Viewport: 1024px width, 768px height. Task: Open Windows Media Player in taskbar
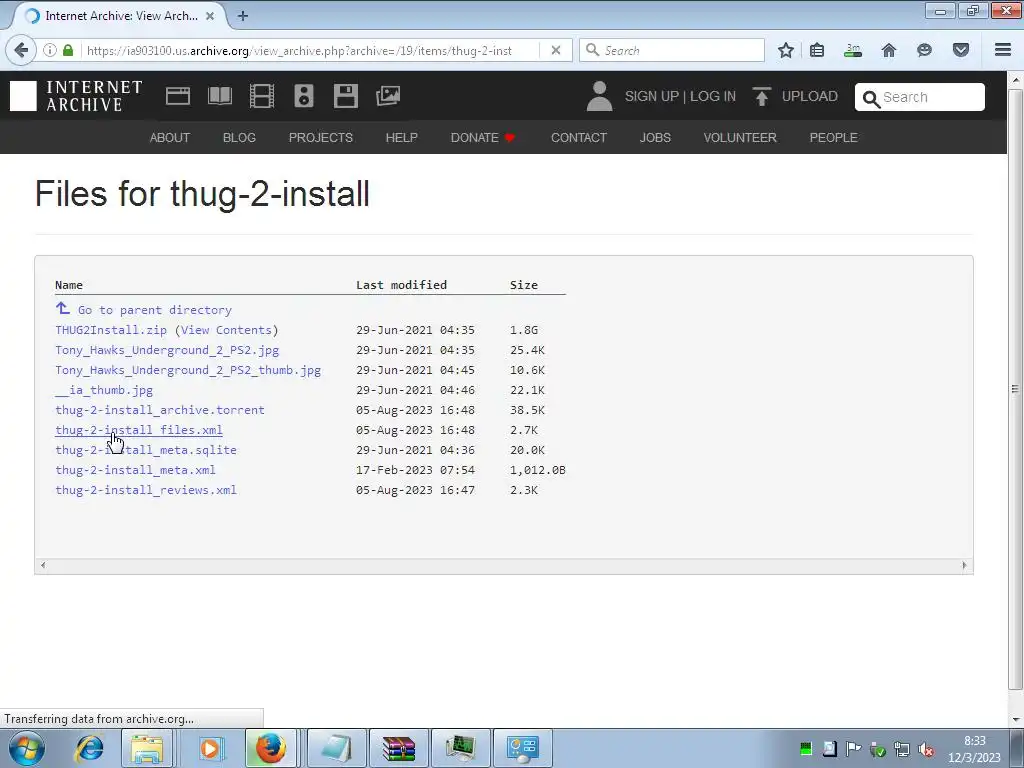pyautogui.click(x=210, y=748)
